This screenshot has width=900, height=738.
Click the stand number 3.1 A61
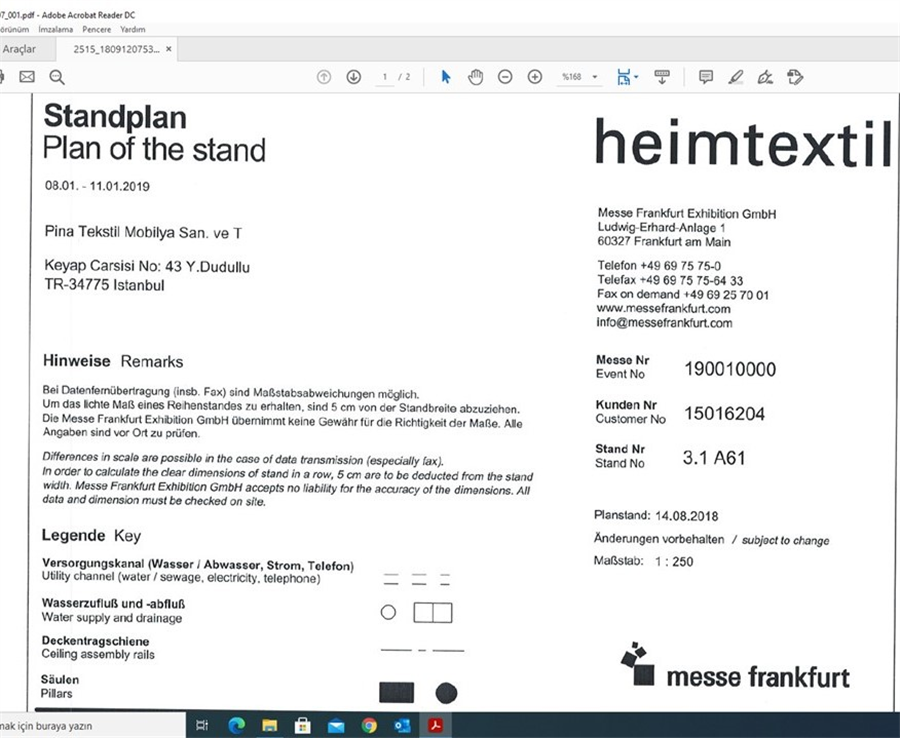point(714,457)
